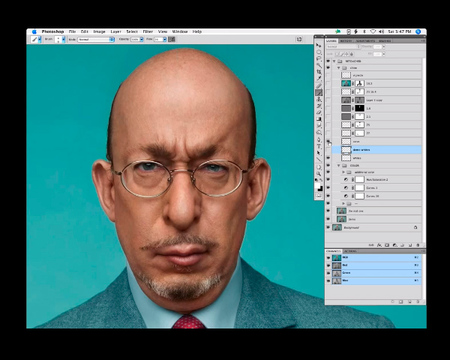The width and height of the screenshot is (450, 360).
Task: Open the File menu
Action: click(x=72, y=32)
